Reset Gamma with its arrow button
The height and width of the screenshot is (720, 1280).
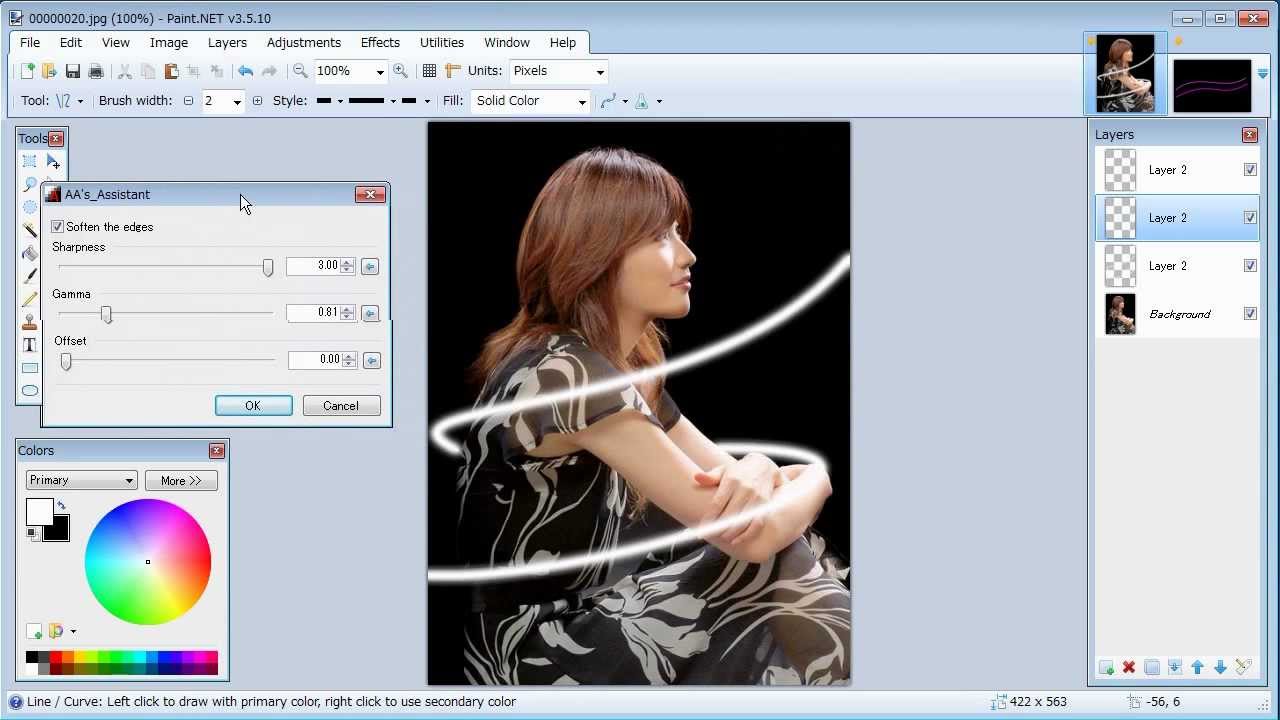(x=370, y=314)
